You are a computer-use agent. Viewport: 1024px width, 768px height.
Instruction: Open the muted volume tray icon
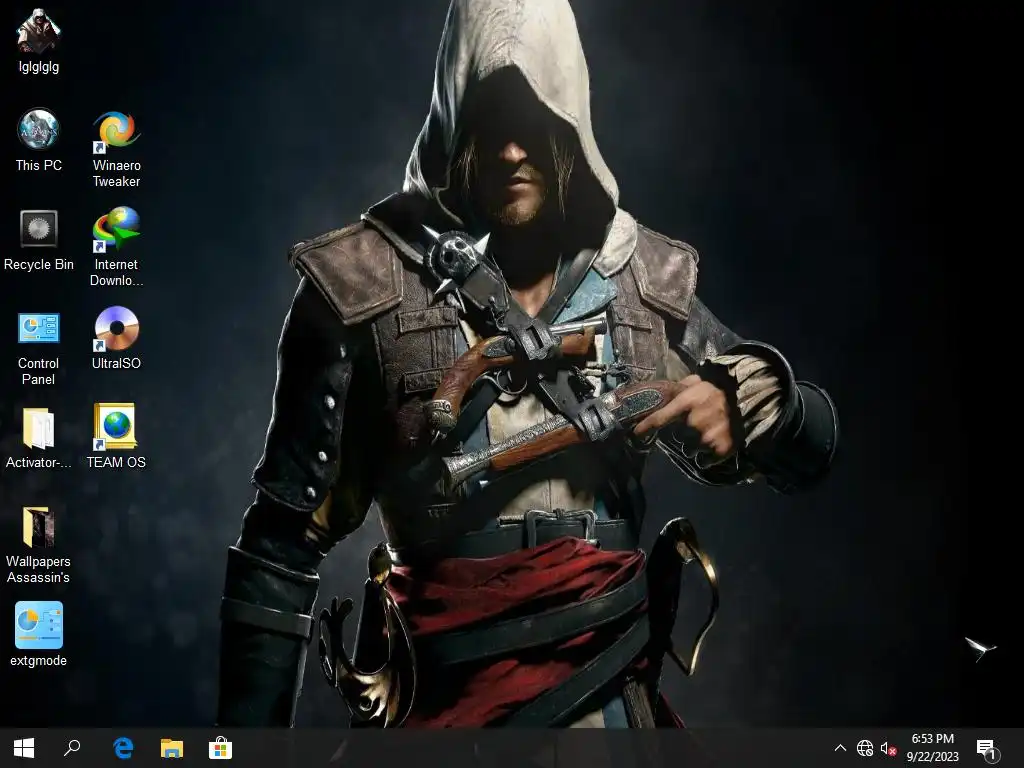(x=888, y=748)
